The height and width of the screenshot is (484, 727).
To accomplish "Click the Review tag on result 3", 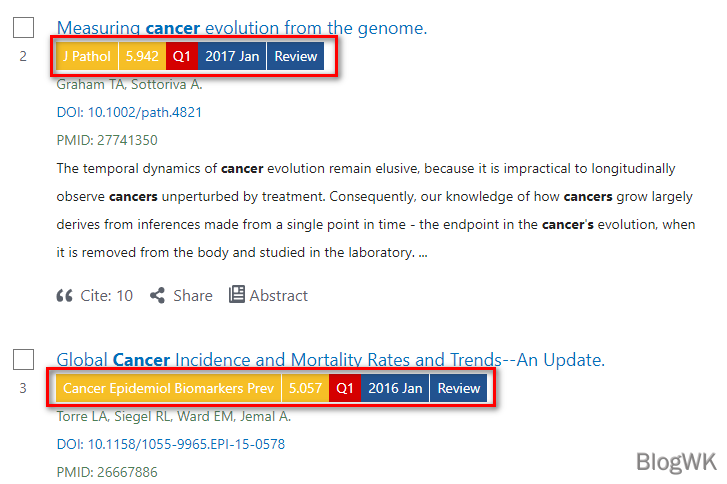I will point(459,388).
